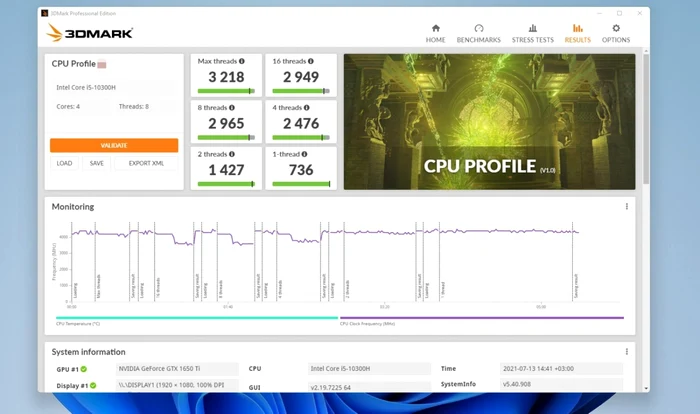Click the 1-thread score 736

click(301, 170)
